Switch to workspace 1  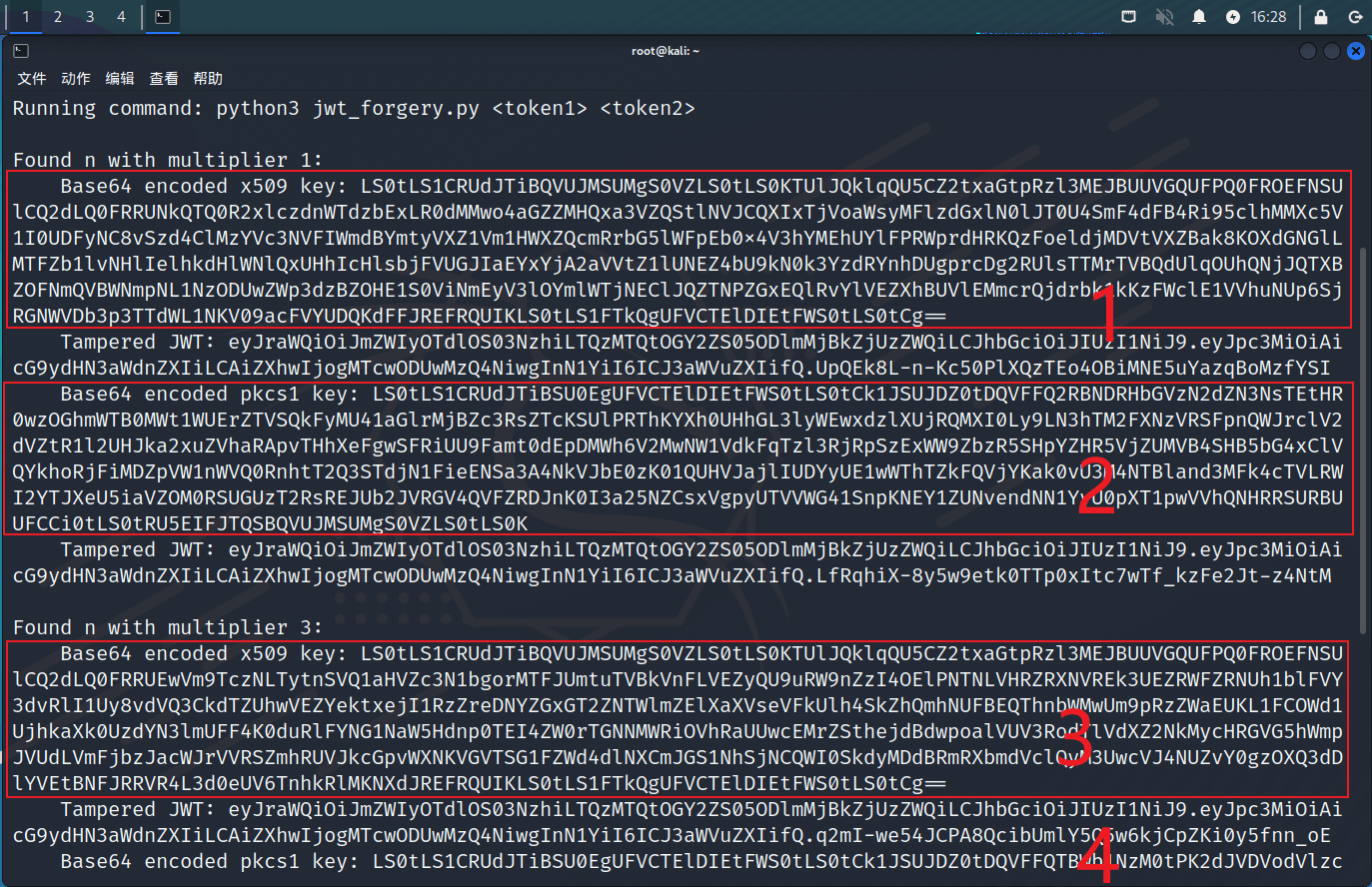pyautogui.click(x=26, y=17)
